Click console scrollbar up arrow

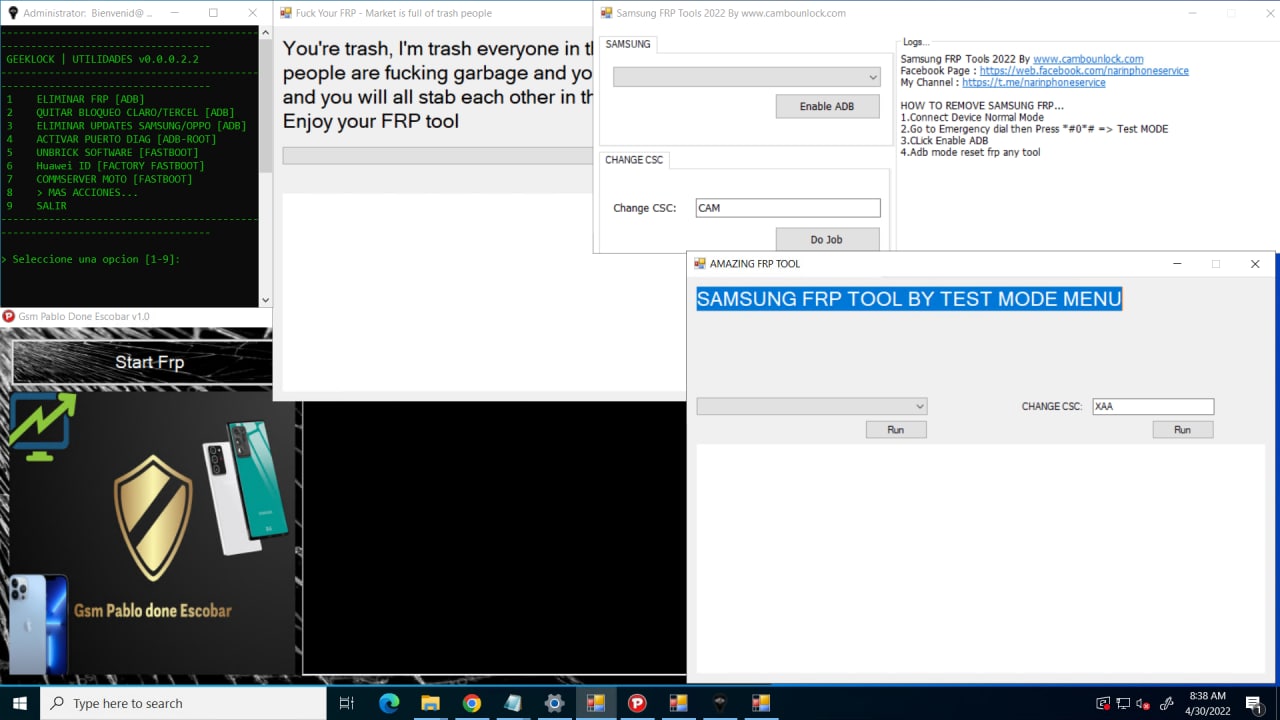coord(265,33)
